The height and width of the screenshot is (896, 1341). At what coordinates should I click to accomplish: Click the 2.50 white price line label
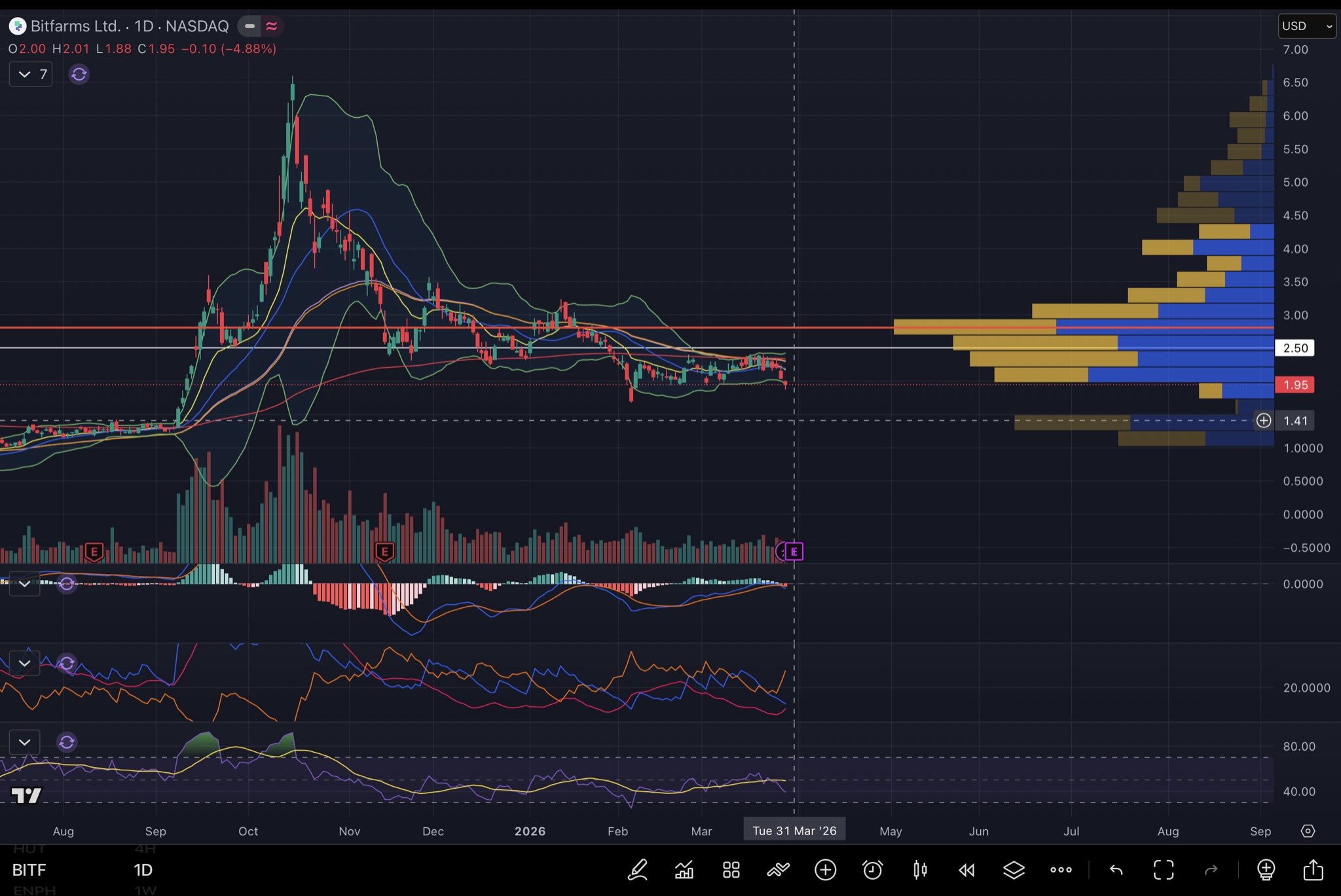pos(1295,348)
